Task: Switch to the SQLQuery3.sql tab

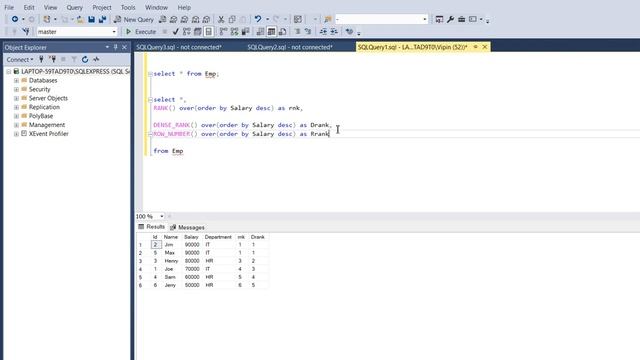Action: (179, 47)
